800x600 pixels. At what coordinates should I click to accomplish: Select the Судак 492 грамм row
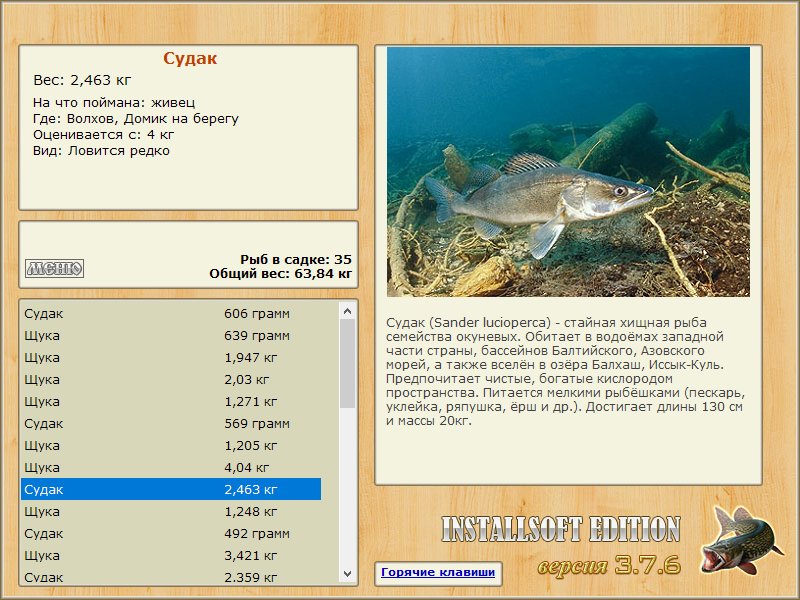pyautogui.click(x=171, y=533)
